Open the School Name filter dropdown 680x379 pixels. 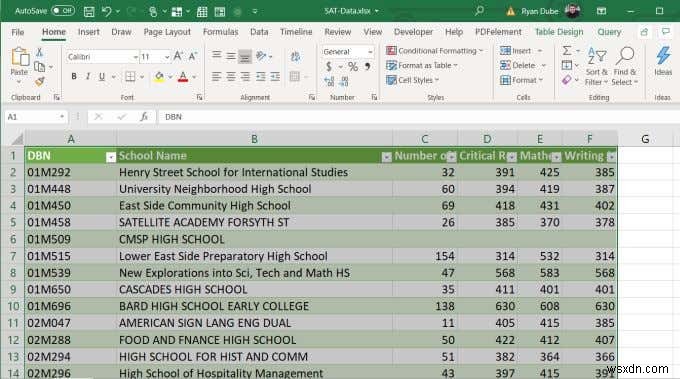386,157
